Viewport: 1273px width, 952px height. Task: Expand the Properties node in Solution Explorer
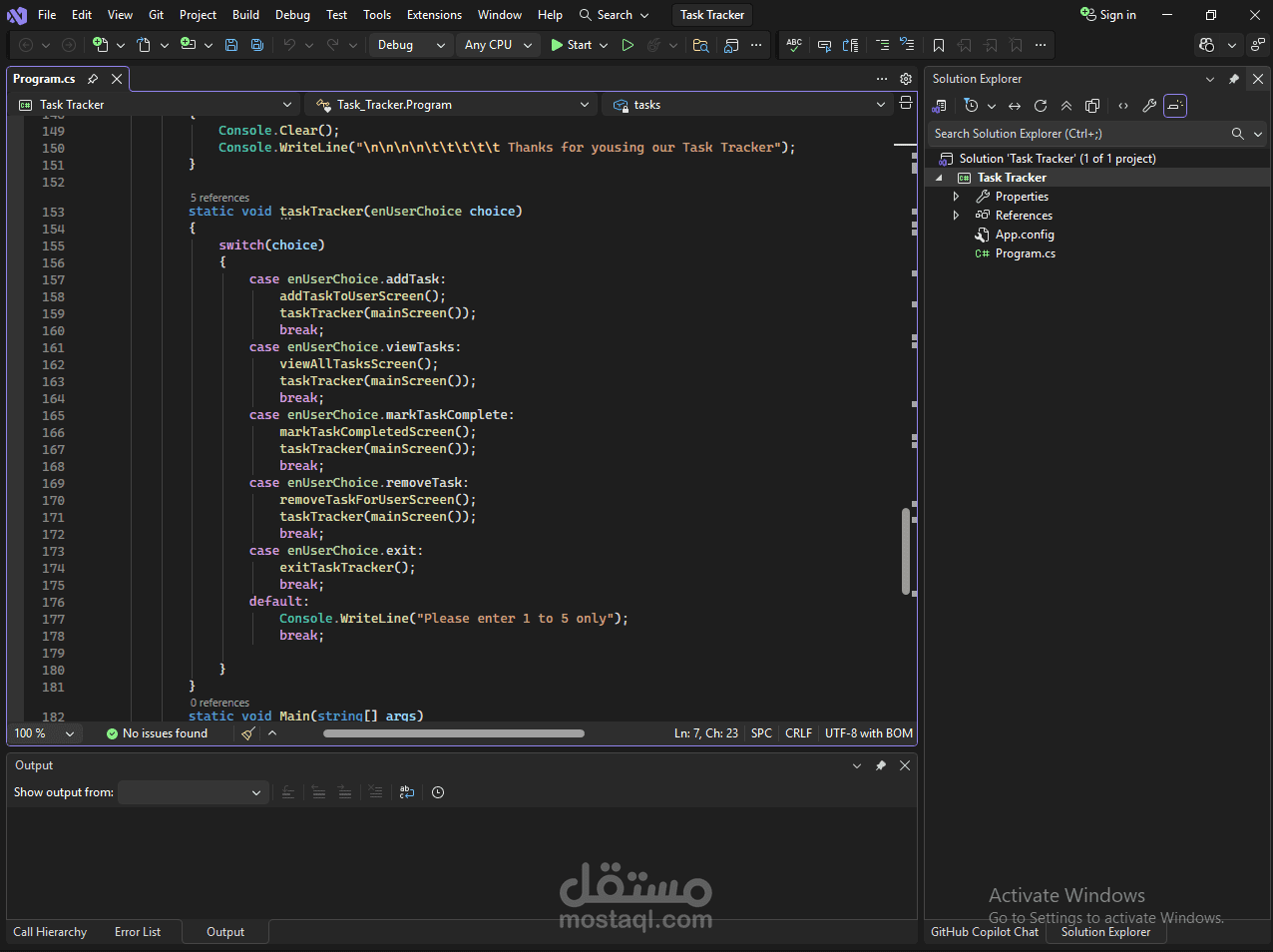click(x=956, y=197)
